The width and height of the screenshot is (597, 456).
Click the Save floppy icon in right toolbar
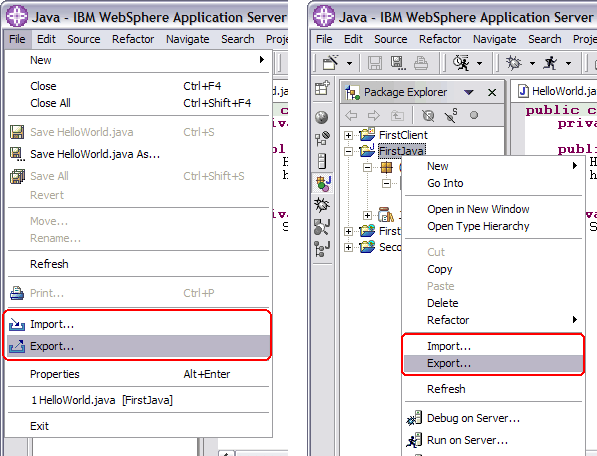pos(374,63)
